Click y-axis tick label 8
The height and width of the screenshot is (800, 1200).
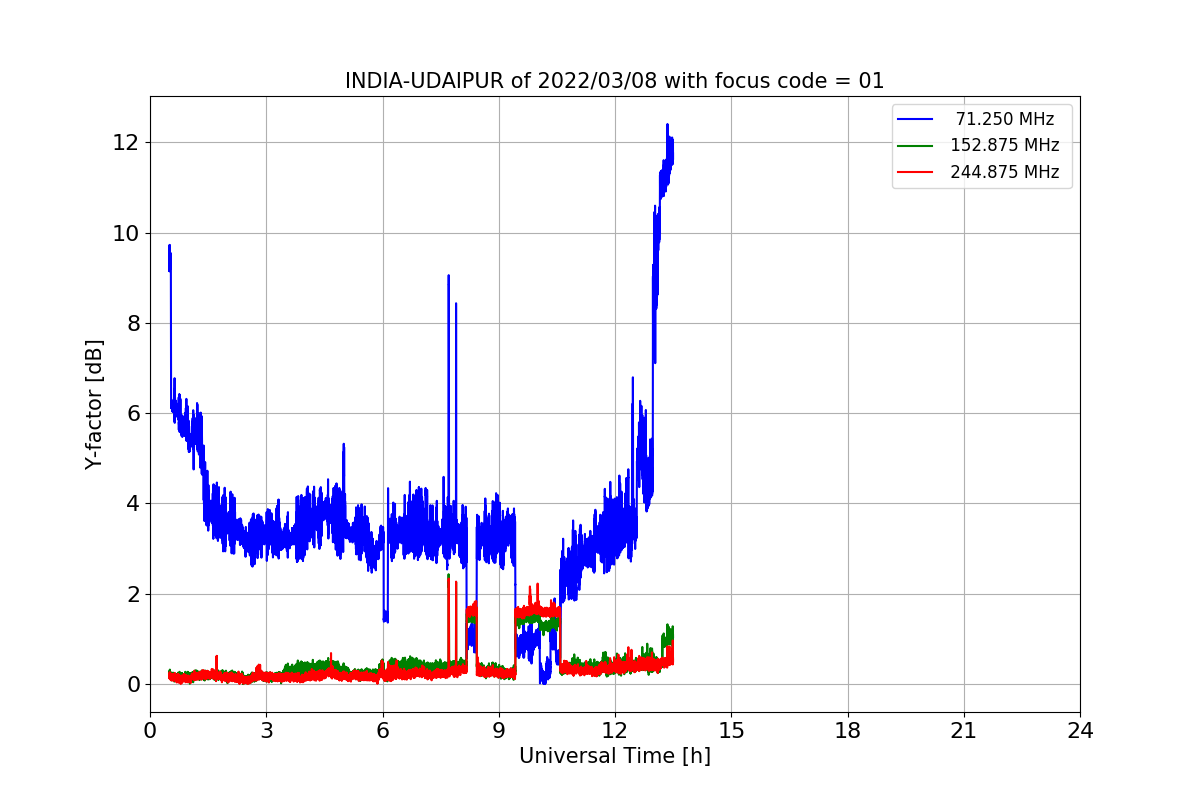(x=132, y=323)
